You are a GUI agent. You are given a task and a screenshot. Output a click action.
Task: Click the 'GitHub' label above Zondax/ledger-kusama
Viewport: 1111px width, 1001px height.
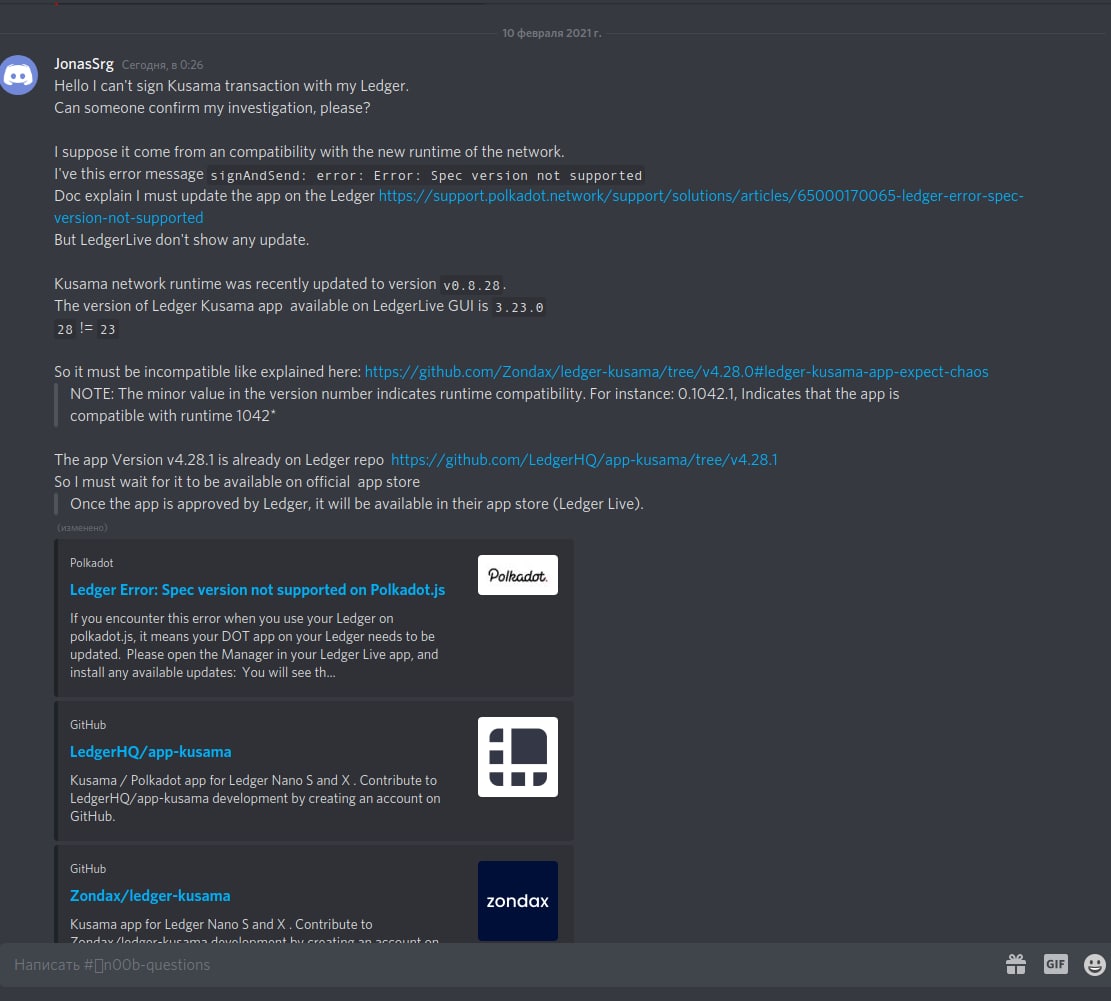pos(88,869)
